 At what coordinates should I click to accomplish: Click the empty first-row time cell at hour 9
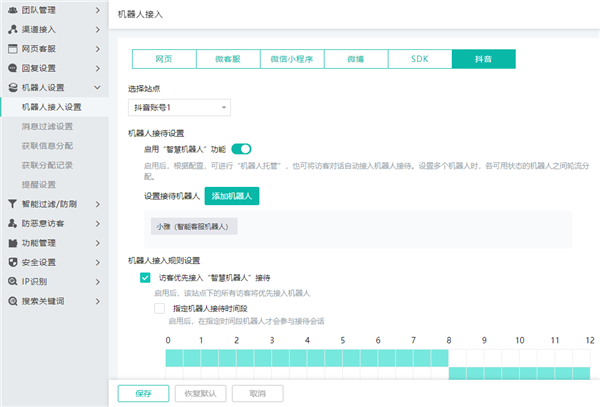[x=493, y=358]
